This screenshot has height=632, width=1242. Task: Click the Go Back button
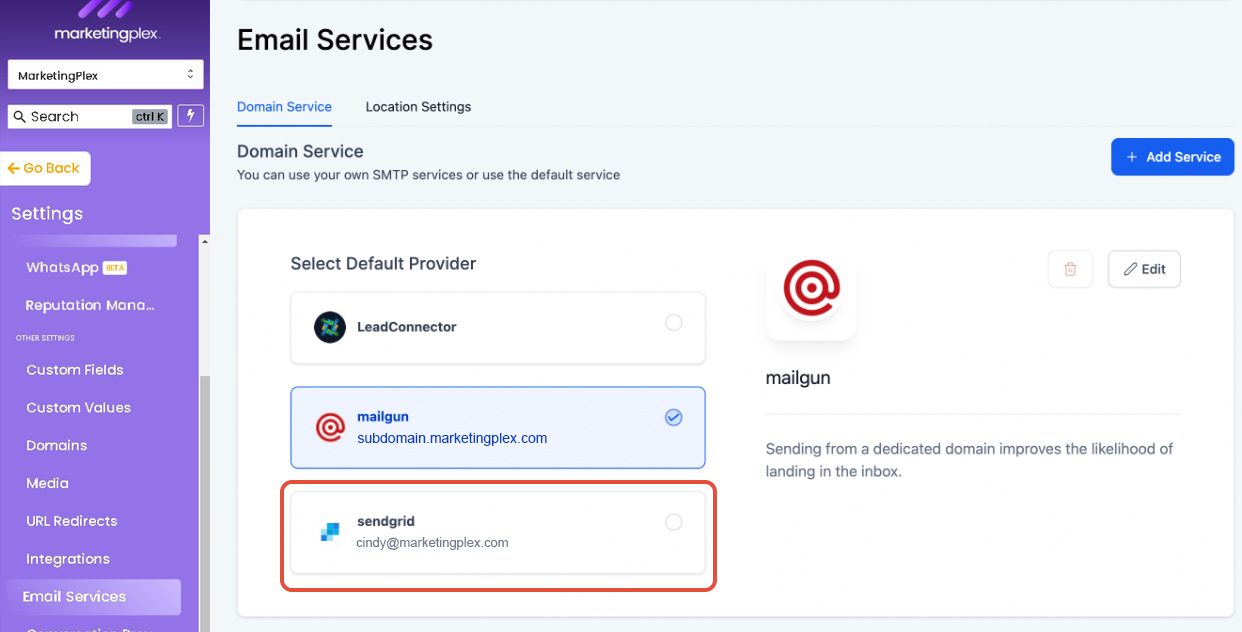45,168
